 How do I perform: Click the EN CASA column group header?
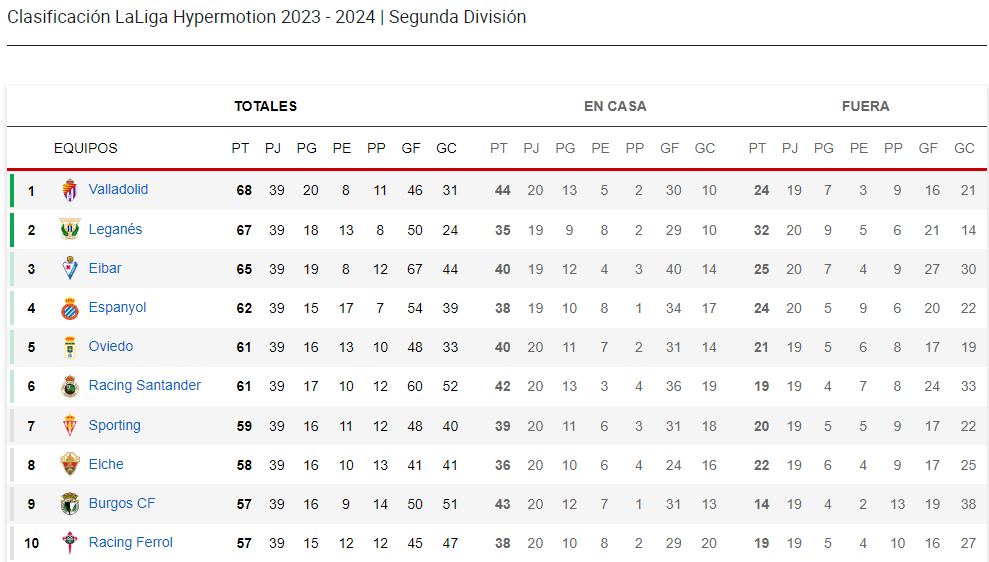pos(615,106)
